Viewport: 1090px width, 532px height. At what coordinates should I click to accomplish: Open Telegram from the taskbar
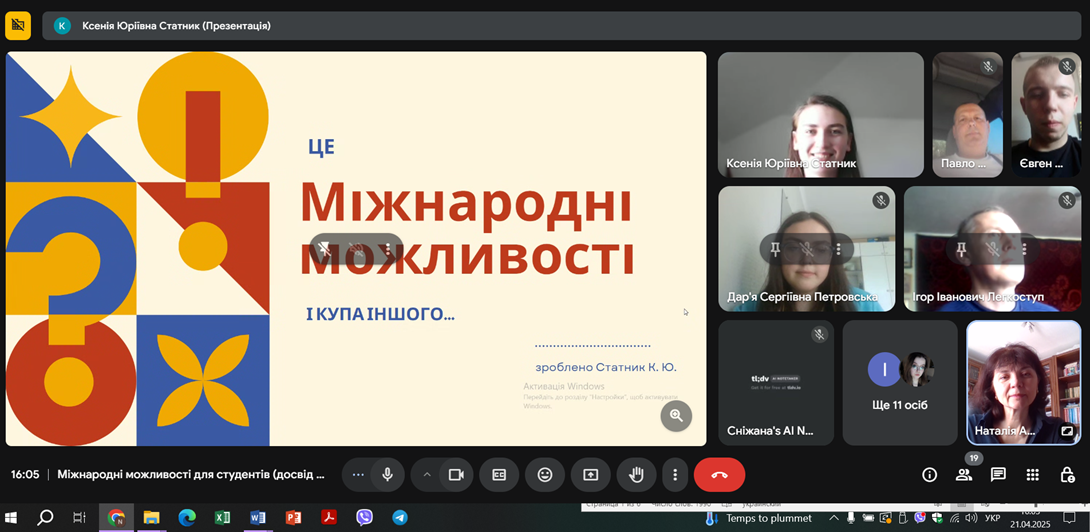(x=400, y=517)
